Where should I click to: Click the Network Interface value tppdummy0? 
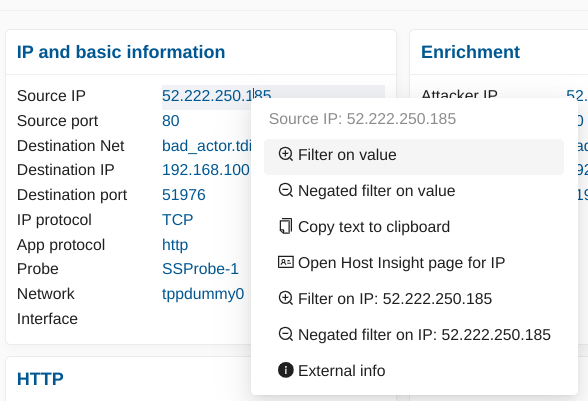pos(203,293)
